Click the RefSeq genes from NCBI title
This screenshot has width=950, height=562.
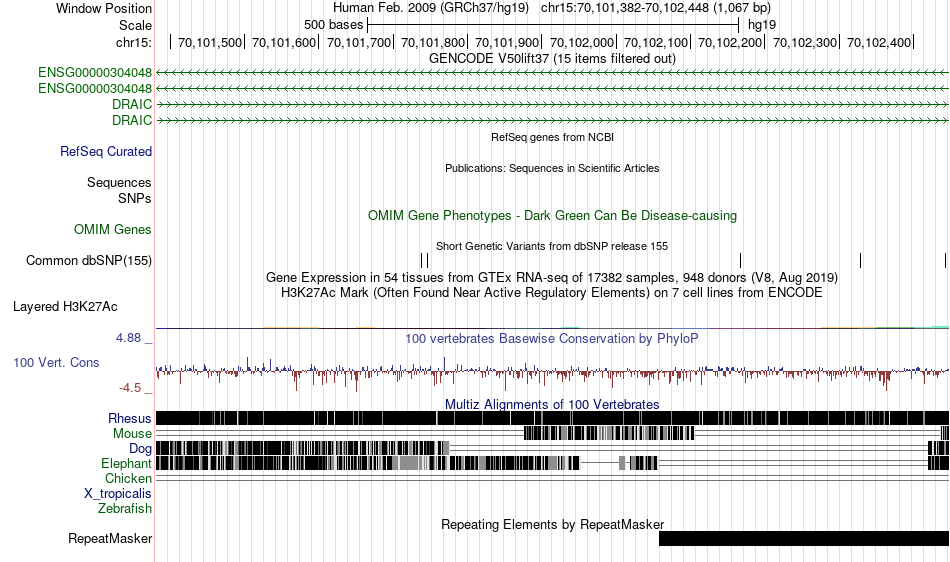553,137
